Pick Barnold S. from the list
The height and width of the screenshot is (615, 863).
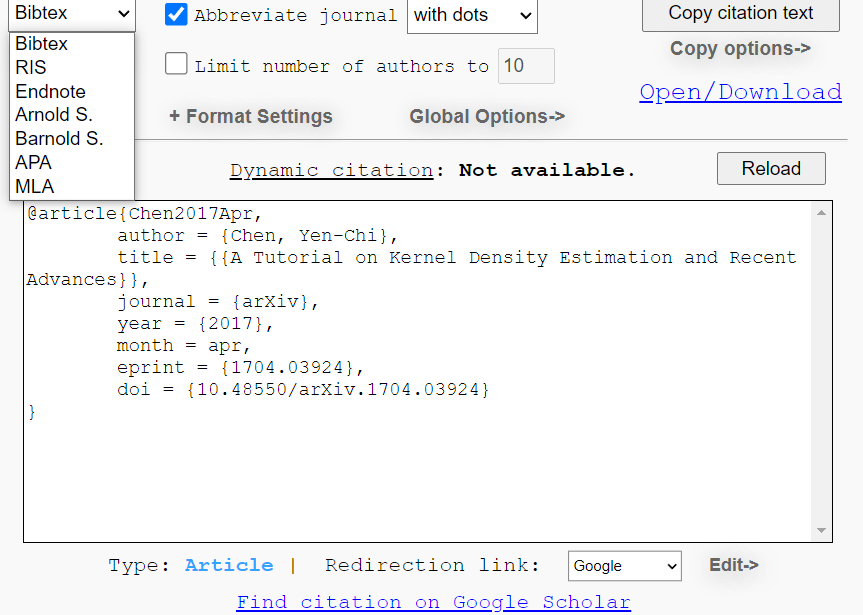coord(59,139)
